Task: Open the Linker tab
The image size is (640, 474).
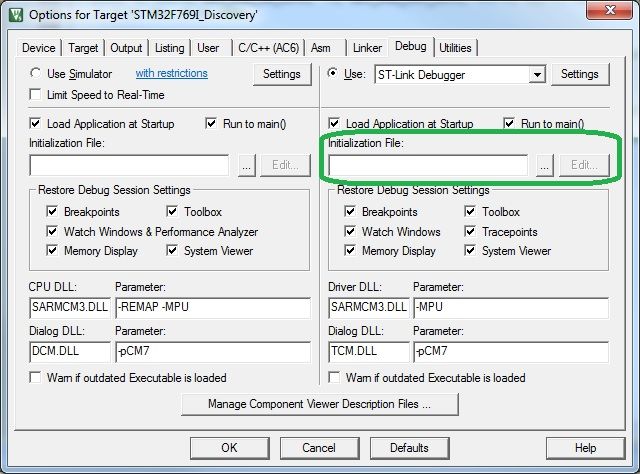Action: [367, 48]
